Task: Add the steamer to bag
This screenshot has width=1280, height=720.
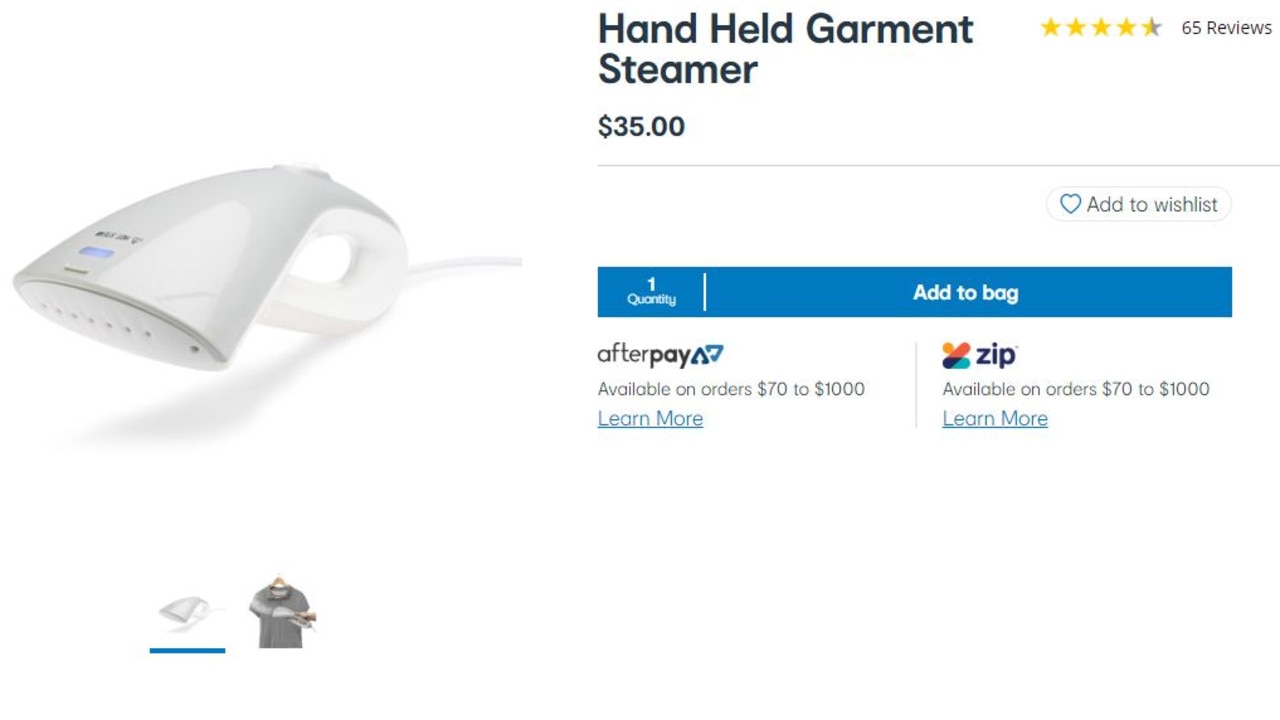Action: [968, 292]
